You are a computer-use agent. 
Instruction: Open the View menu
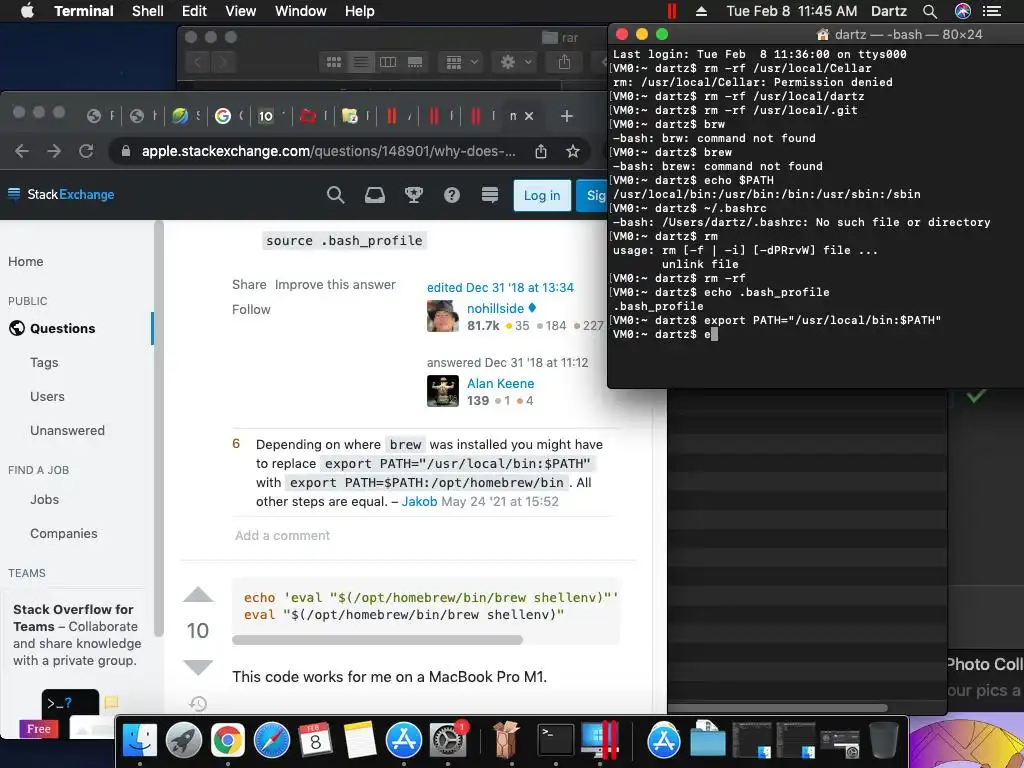[240, 11]
